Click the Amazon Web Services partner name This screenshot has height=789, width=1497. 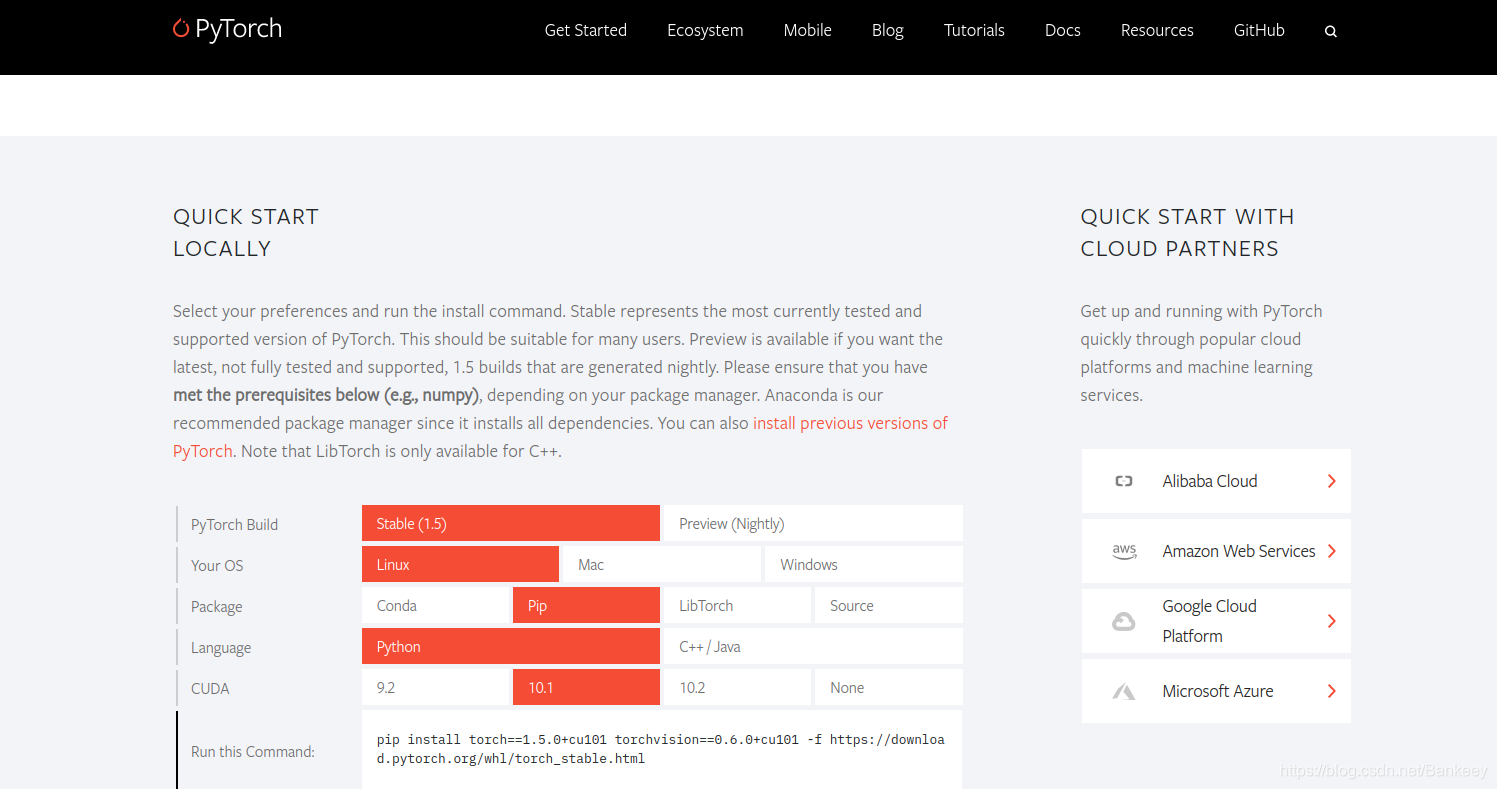click(1239, 551)
